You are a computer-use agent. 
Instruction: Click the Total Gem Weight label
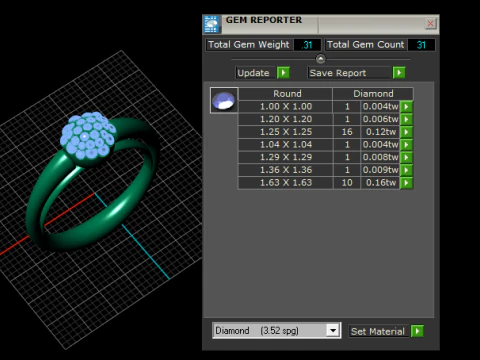point(249,45)
